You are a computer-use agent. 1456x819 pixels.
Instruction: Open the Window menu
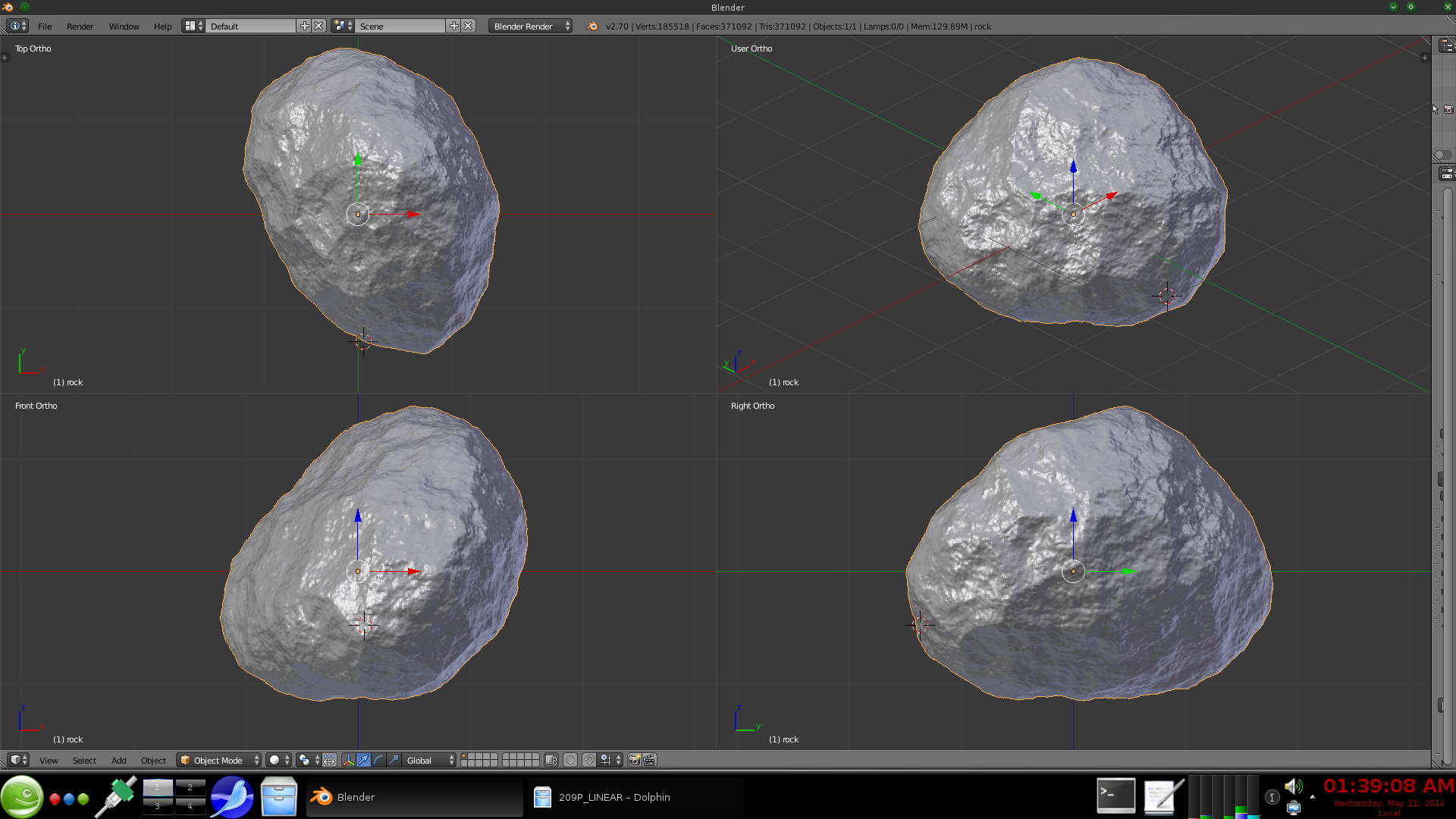(x=124, y=26)
